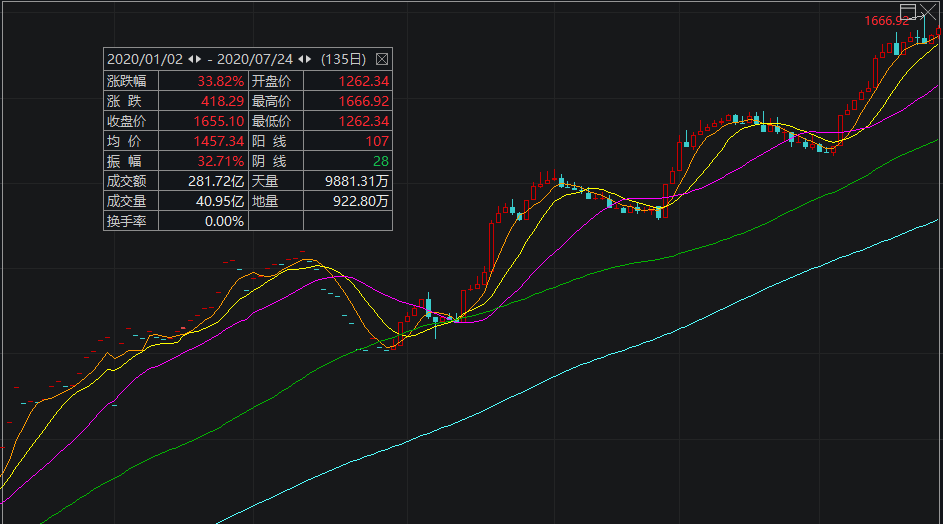Click the 开盘价 label
The height and width of the screenshot is (524, 943).
tap(271, 81)
